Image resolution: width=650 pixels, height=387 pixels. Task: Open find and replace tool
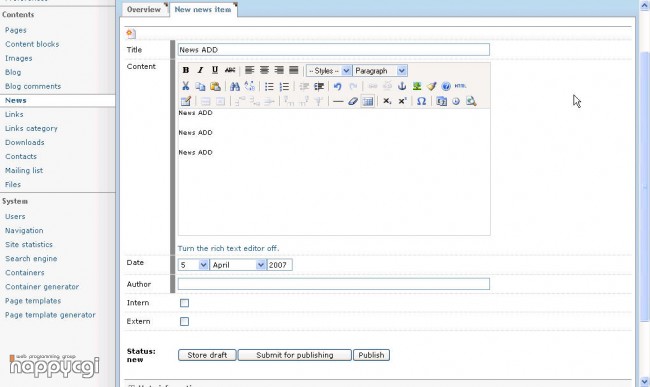tap(250, 86)
